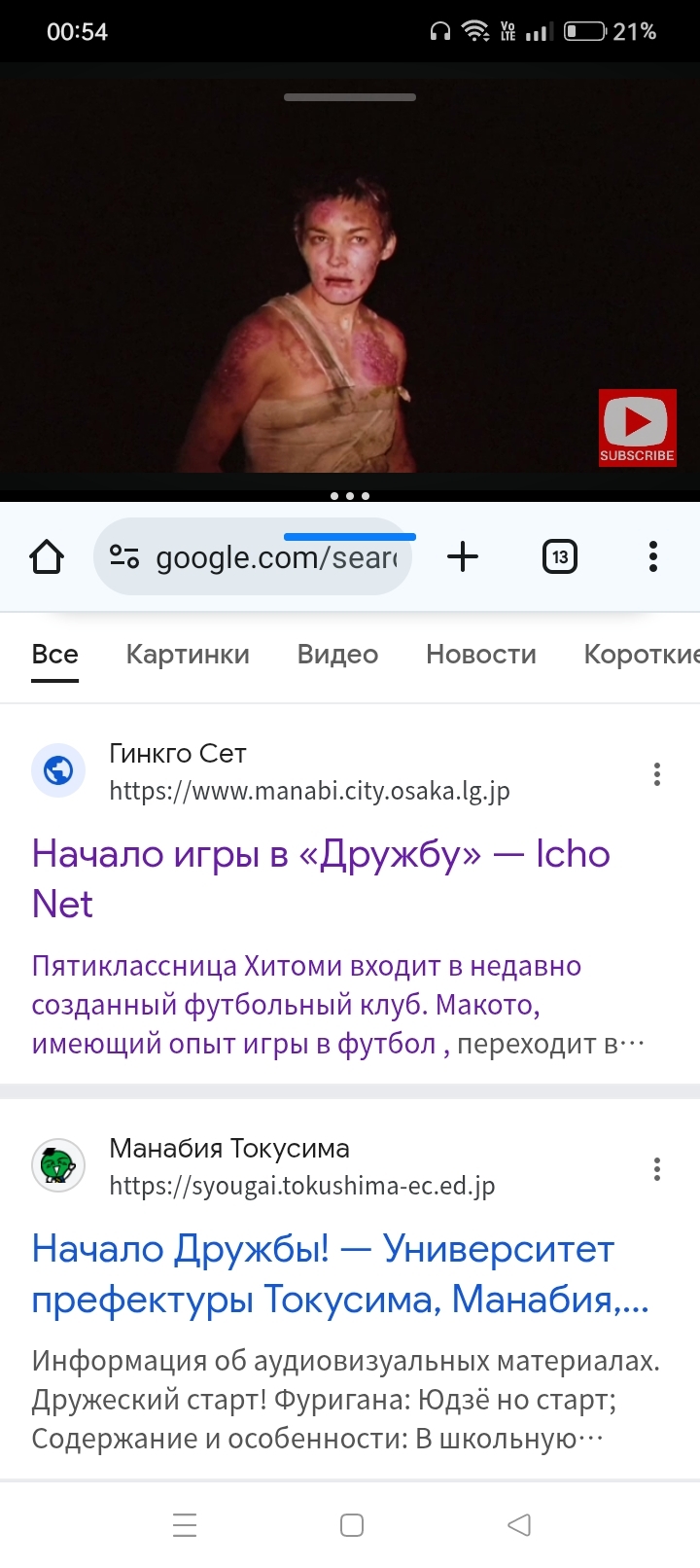
Task: Select the Новости search tab
Action: pyautogui.click(x=481, y=655)
